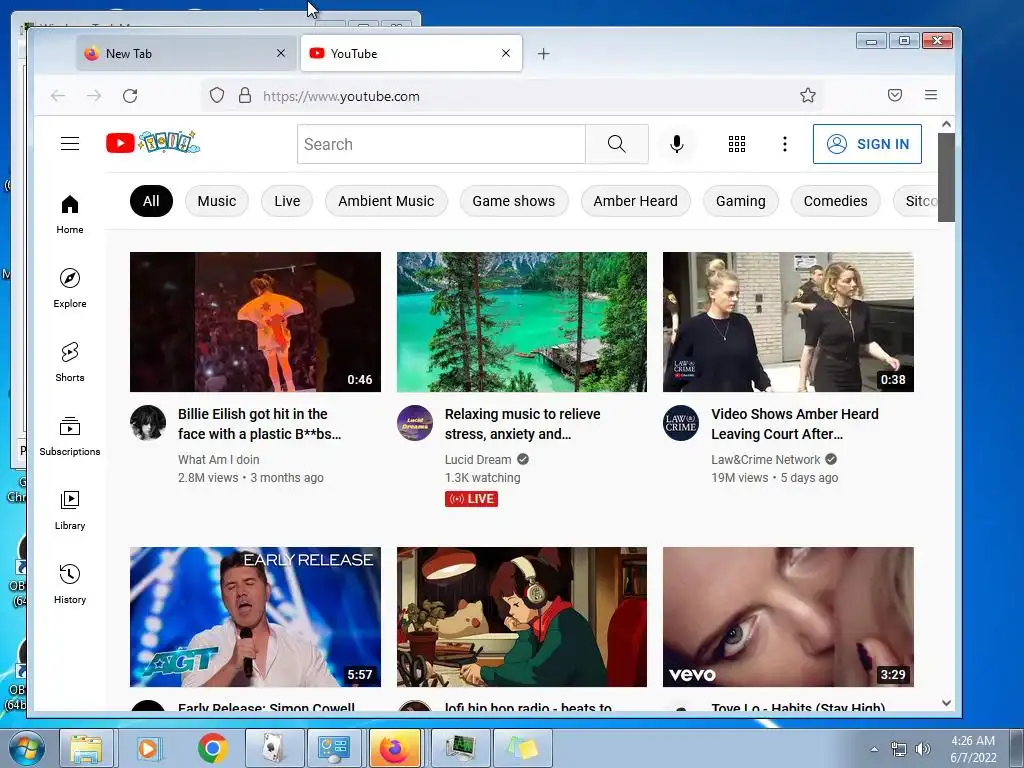Screen dimensions: 1024x768
Task: Click the YouTube logo
Action: coord(153,142)
